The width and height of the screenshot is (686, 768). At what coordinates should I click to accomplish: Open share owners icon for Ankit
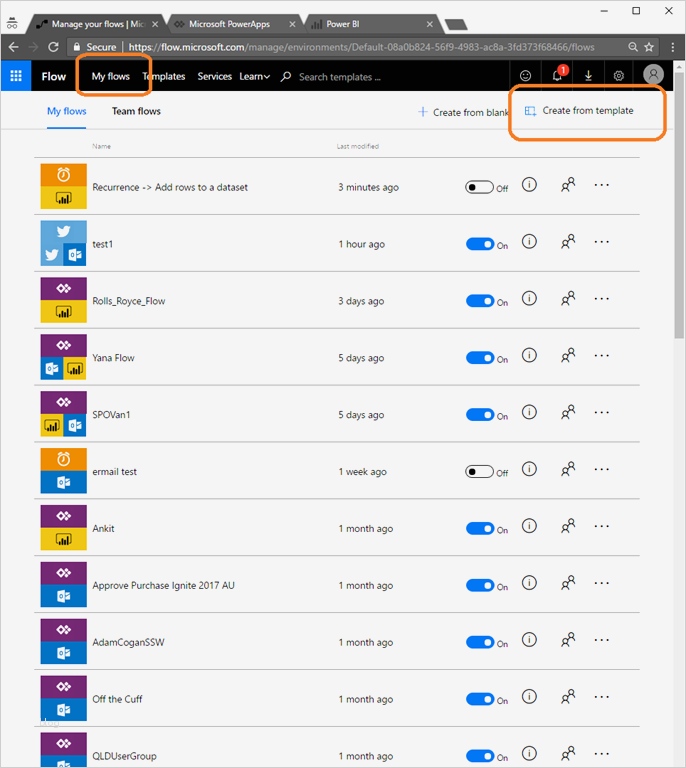pos(568,526)
